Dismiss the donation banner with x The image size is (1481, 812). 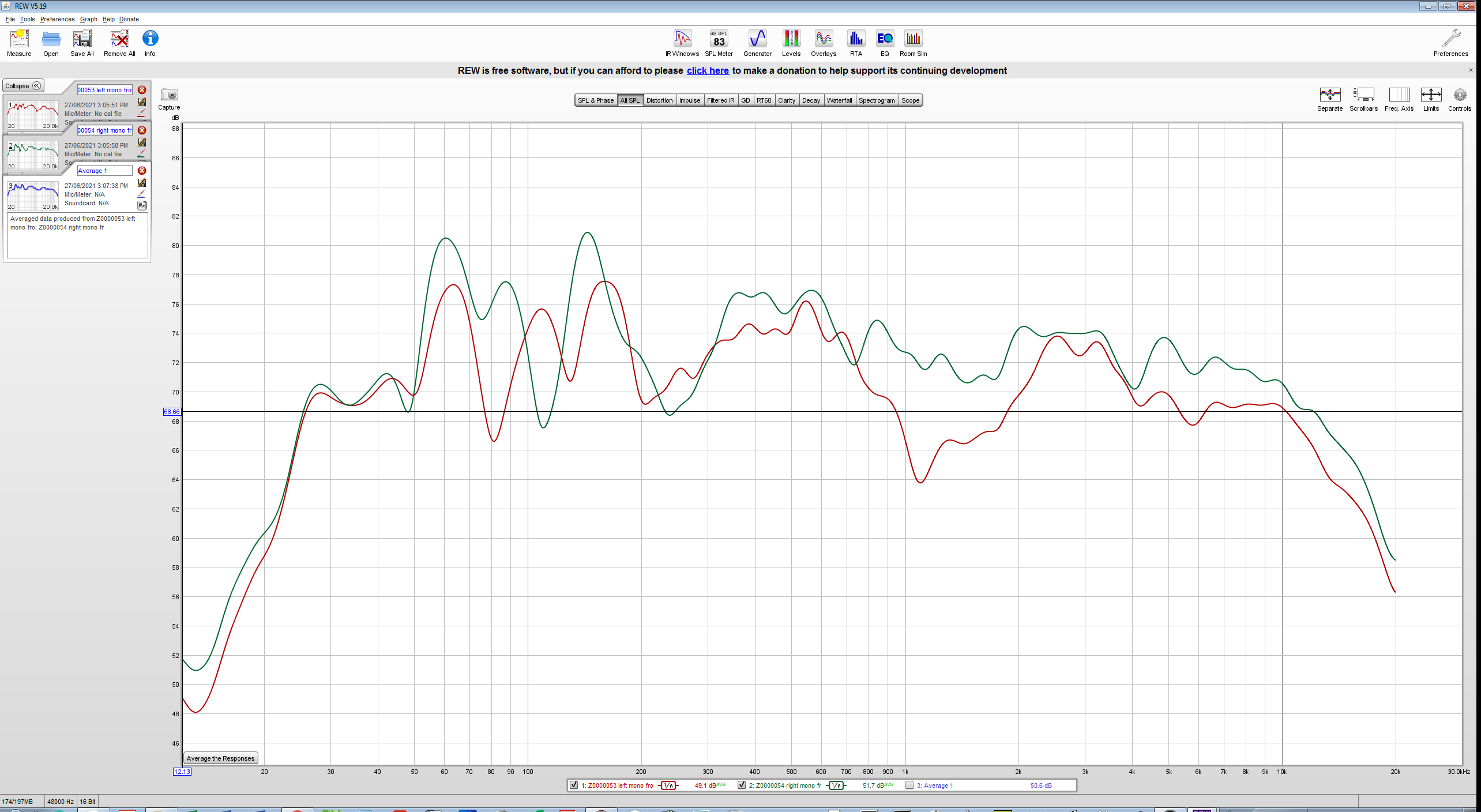point(1471,70)
